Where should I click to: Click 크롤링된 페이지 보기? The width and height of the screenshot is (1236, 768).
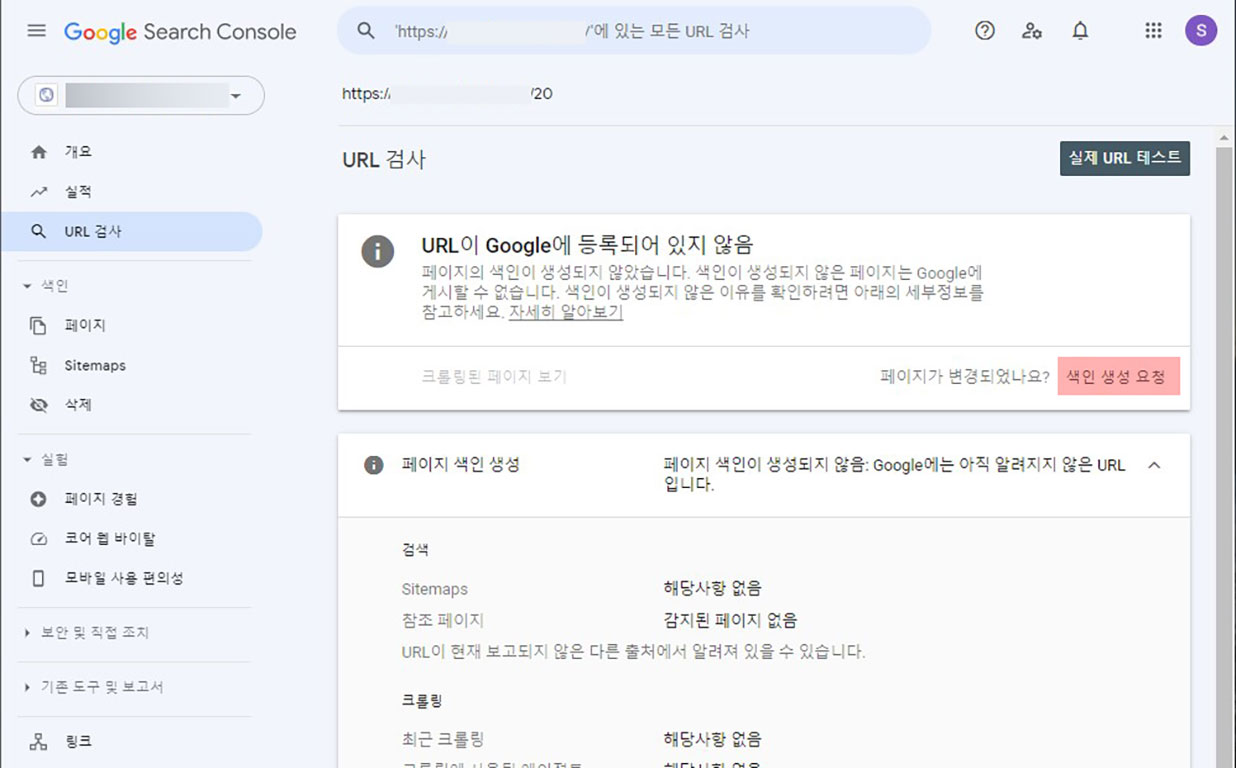494,377
